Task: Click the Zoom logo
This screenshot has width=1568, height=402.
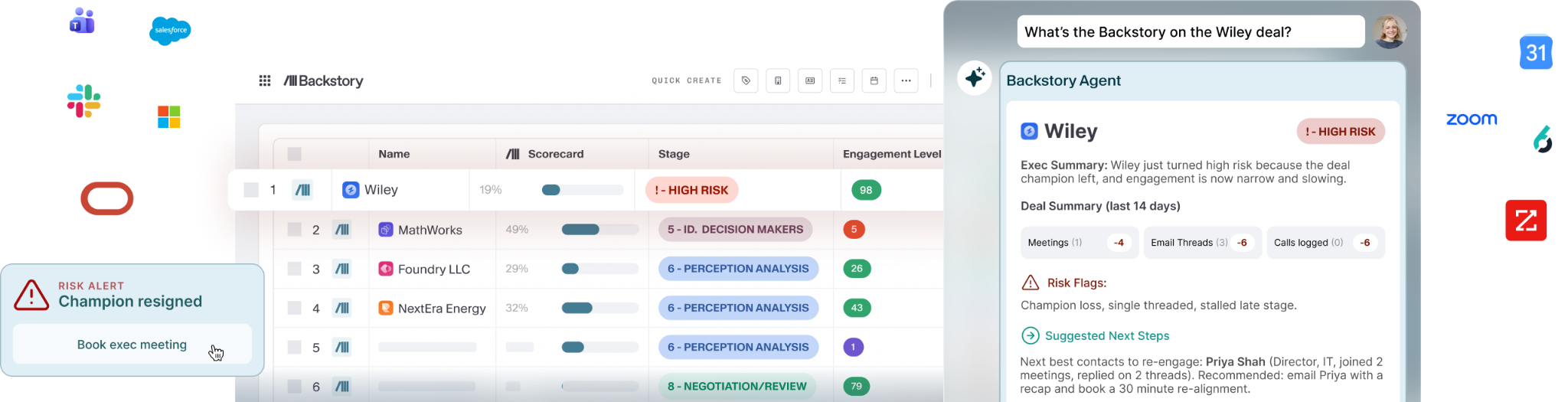Action: (1472, 119)
